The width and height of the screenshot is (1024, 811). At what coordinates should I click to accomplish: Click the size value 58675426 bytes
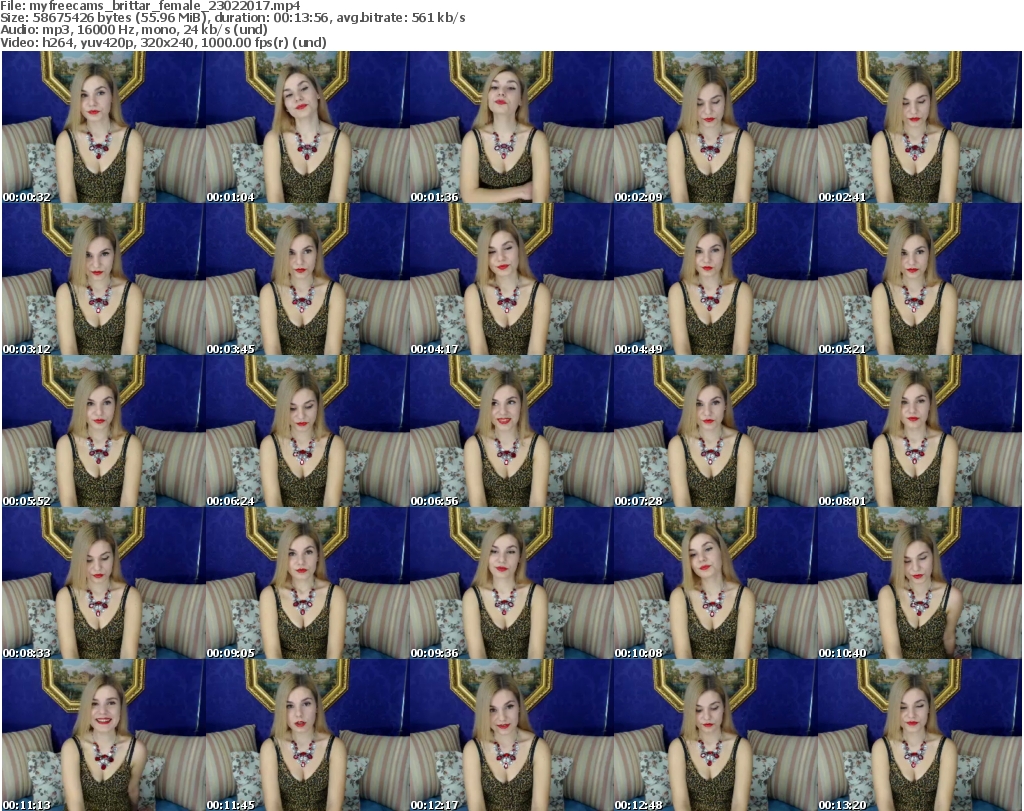[82, 18]
